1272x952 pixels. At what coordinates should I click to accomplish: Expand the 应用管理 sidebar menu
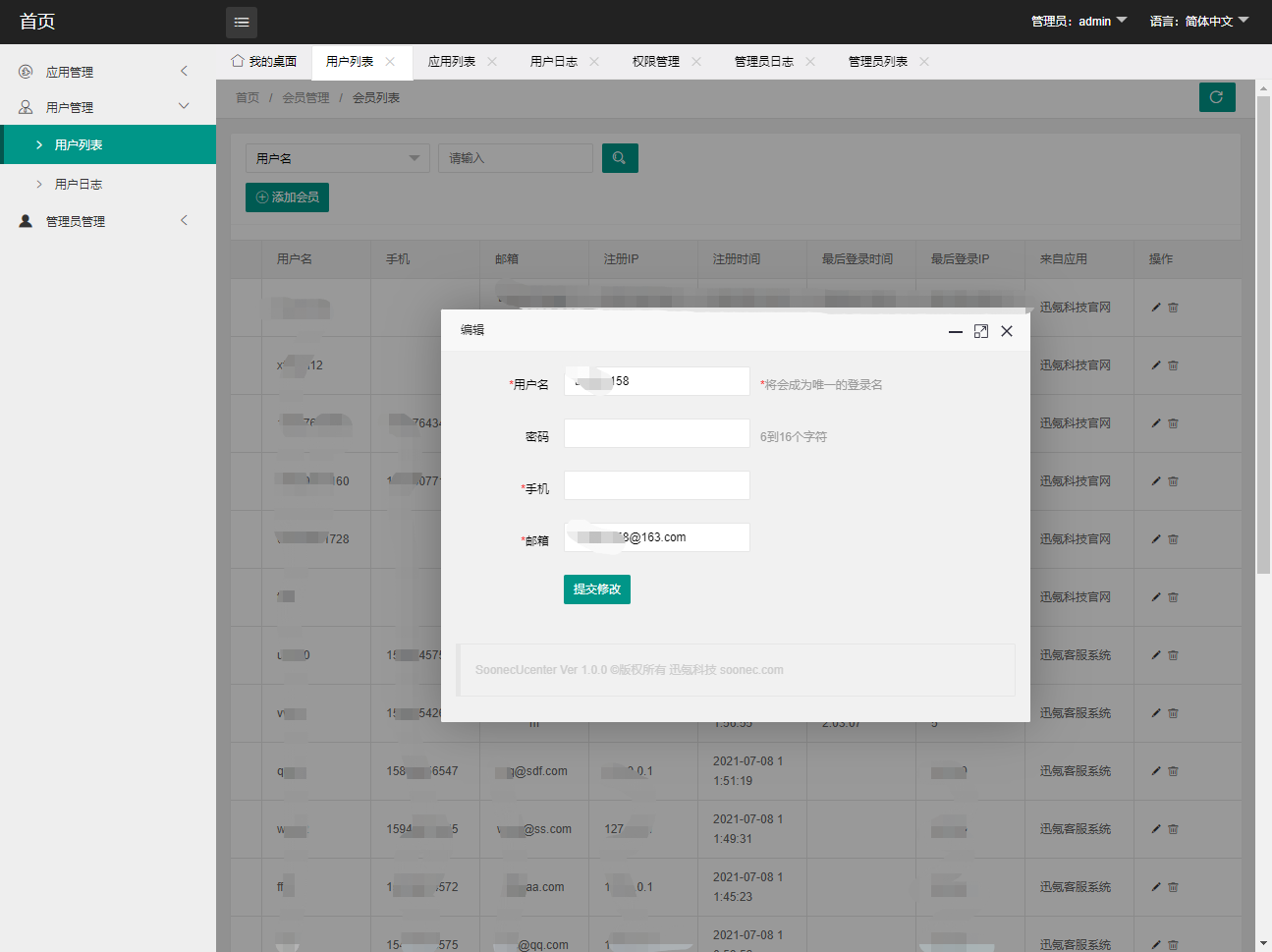click(x=107, y=72)
